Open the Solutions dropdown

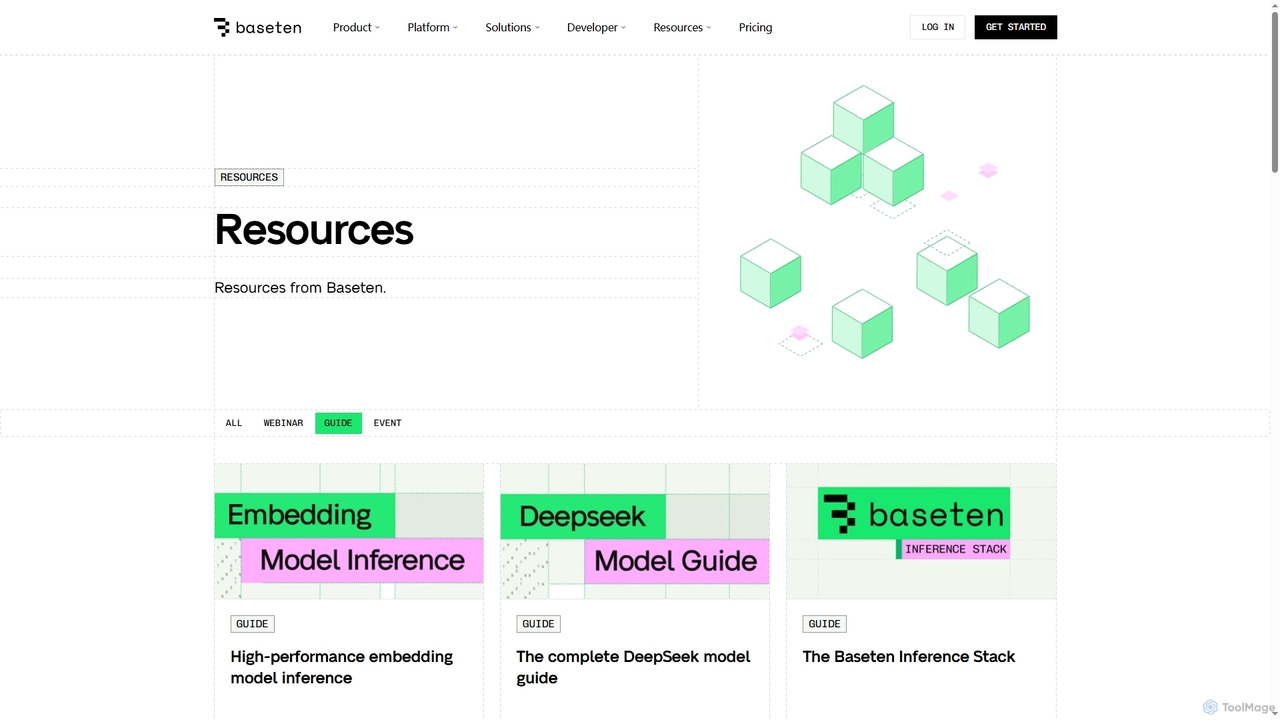coord(512,27)
